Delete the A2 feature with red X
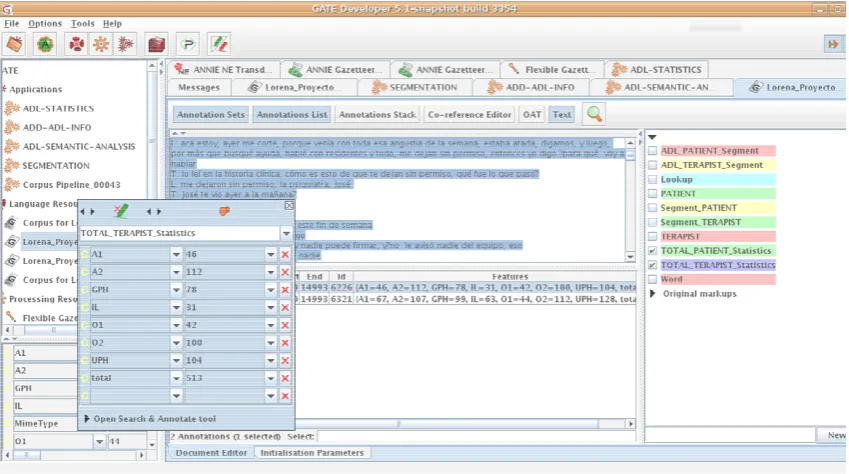This screenshot has width=849, height=474. click(285, 272)
